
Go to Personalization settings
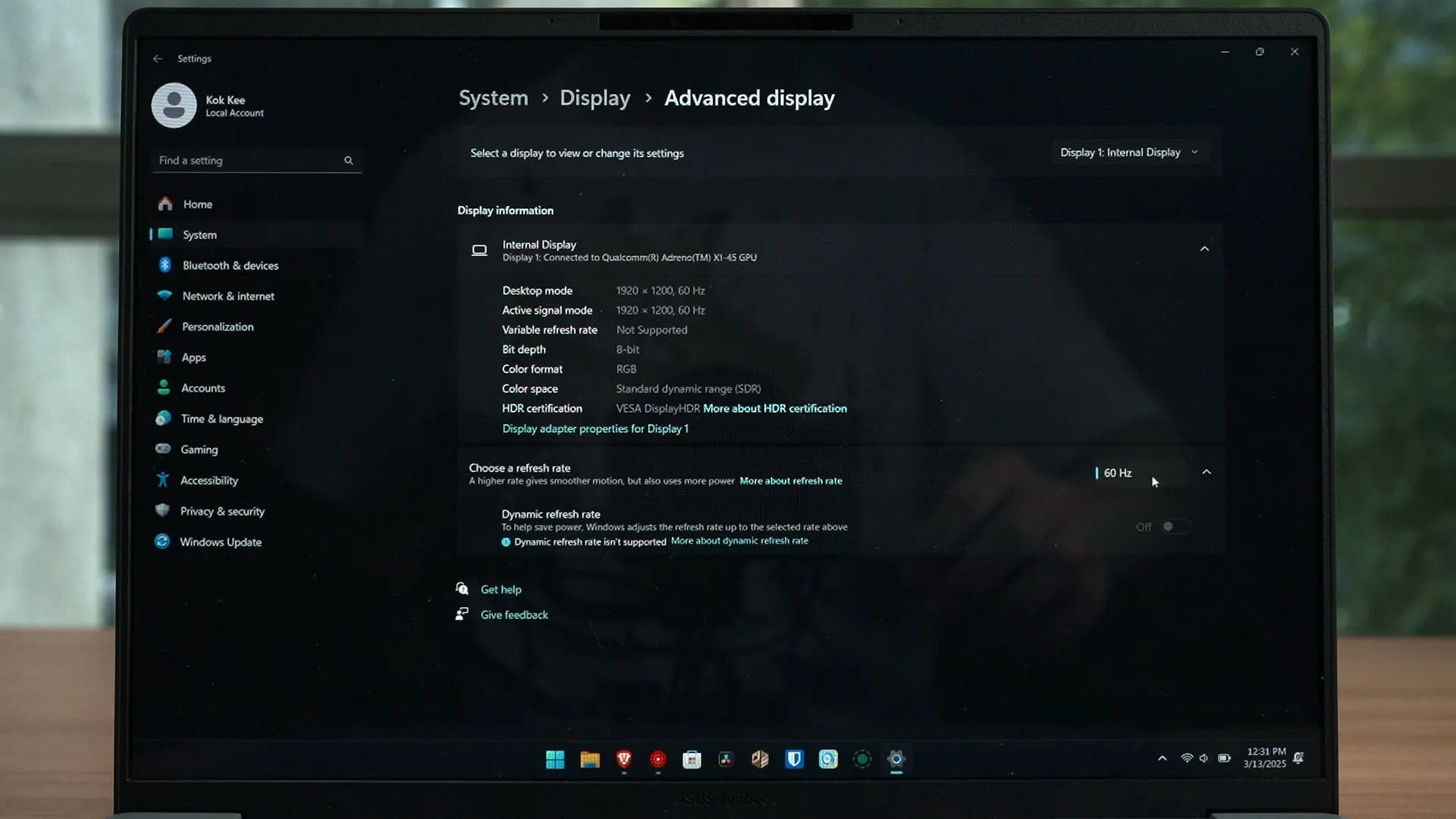(x=218, y=327)
